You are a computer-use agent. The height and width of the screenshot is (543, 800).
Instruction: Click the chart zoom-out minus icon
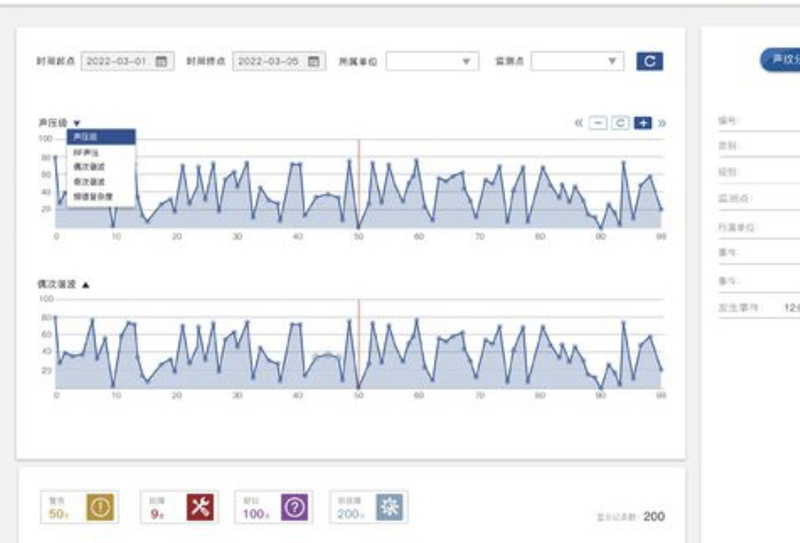pos(597,123)
